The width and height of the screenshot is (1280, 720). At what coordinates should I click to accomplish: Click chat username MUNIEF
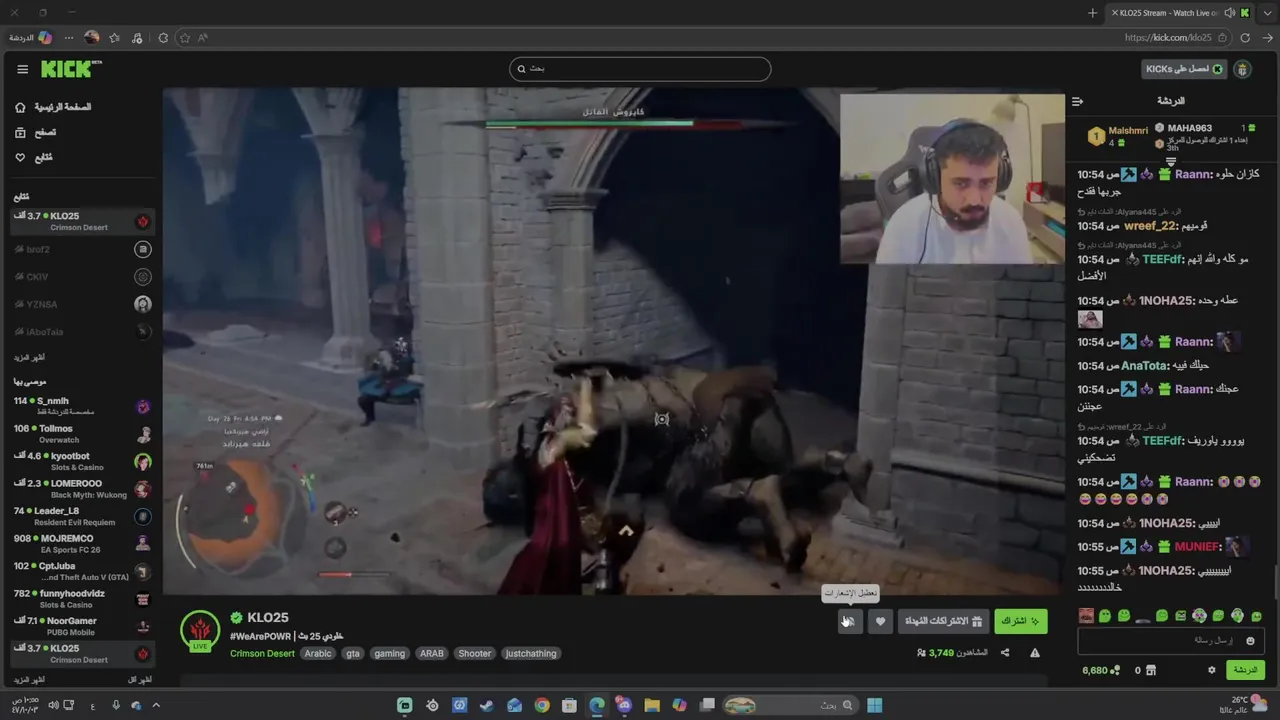click(1198, 547)
